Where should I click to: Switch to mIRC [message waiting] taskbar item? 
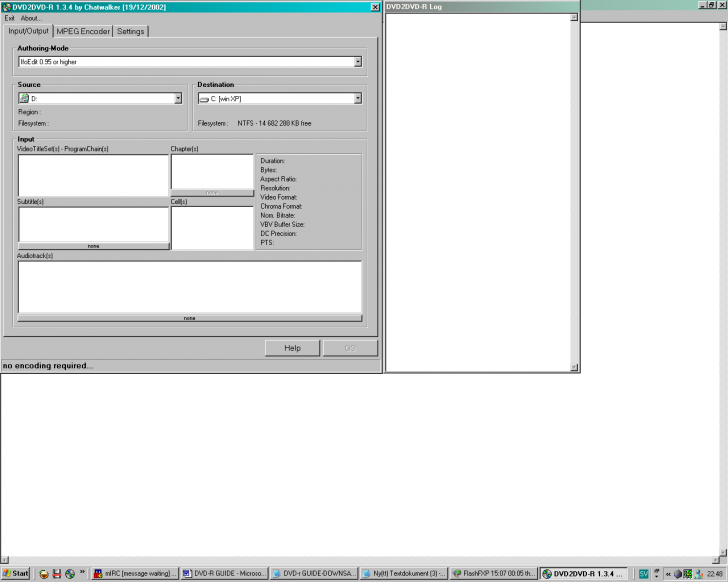pyautogui.click(x=135, y=574)
